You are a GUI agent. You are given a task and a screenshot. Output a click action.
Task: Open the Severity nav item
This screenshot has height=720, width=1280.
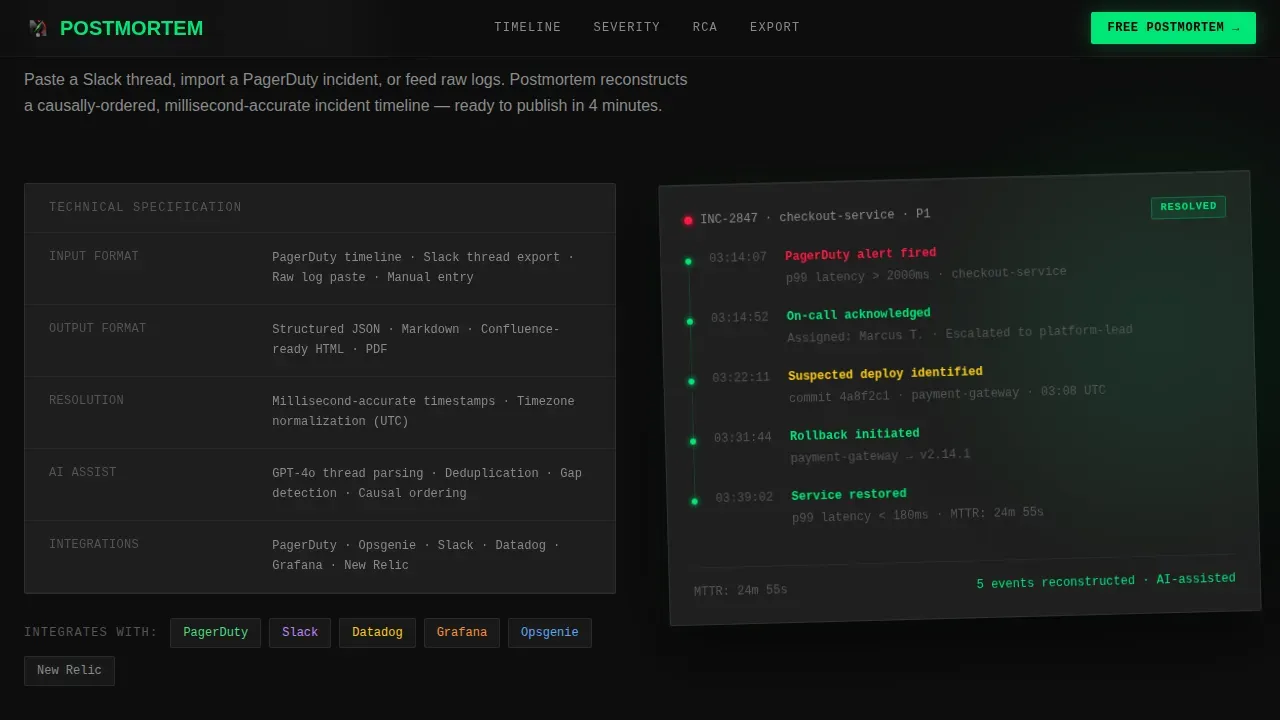[627, 27]
